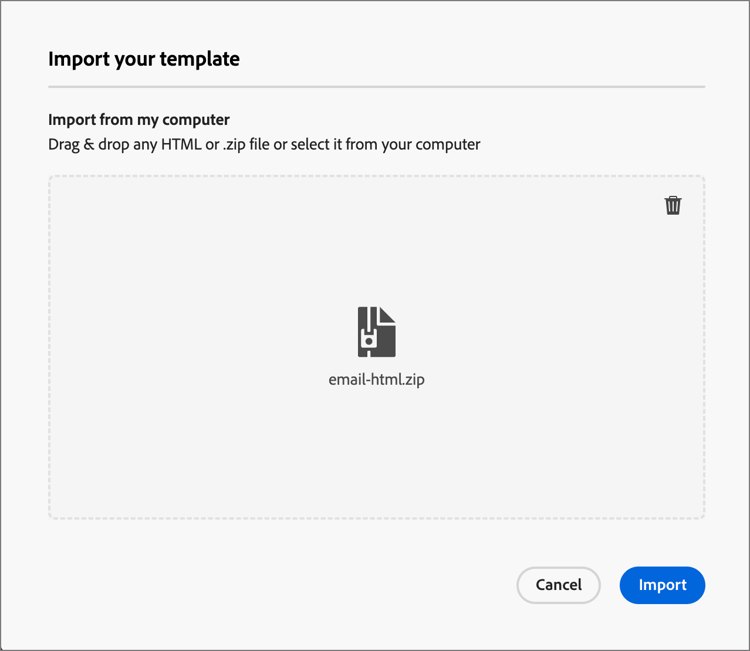This screenshot has height=651, width=750.
Task: Click the divider line under the title
Action: 376,87
